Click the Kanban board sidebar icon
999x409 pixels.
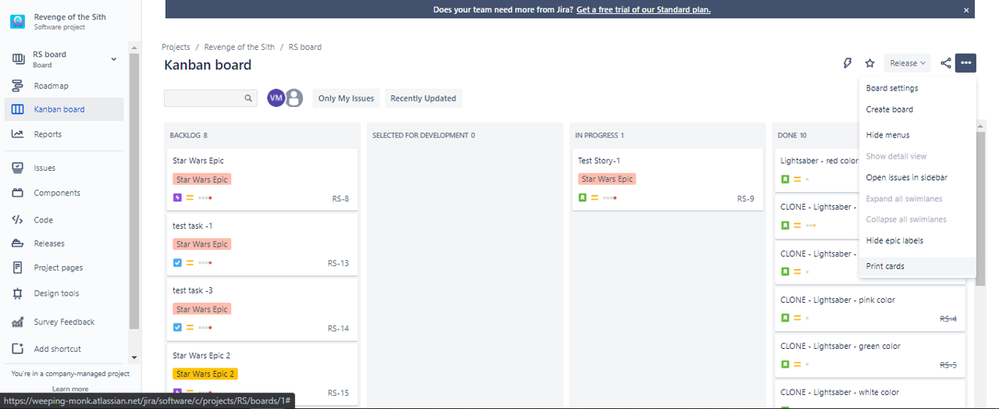coord(18,110)
